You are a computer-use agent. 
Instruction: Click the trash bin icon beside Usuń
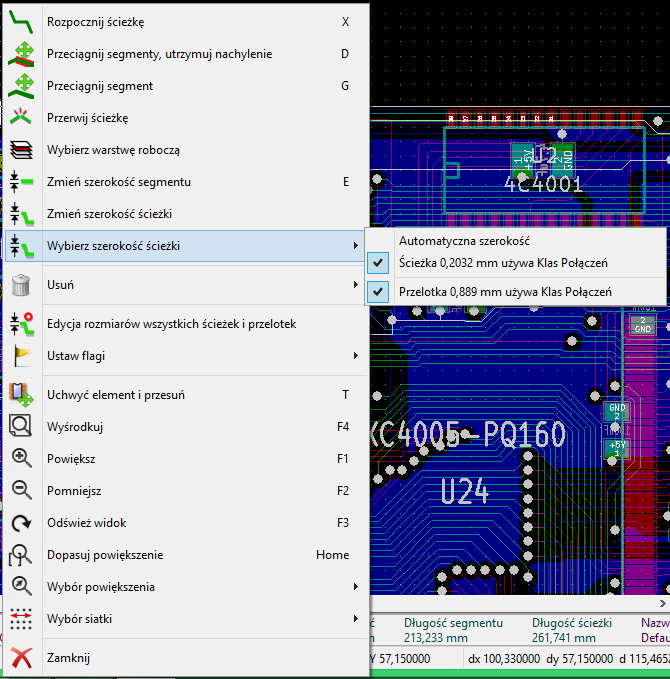21,285
